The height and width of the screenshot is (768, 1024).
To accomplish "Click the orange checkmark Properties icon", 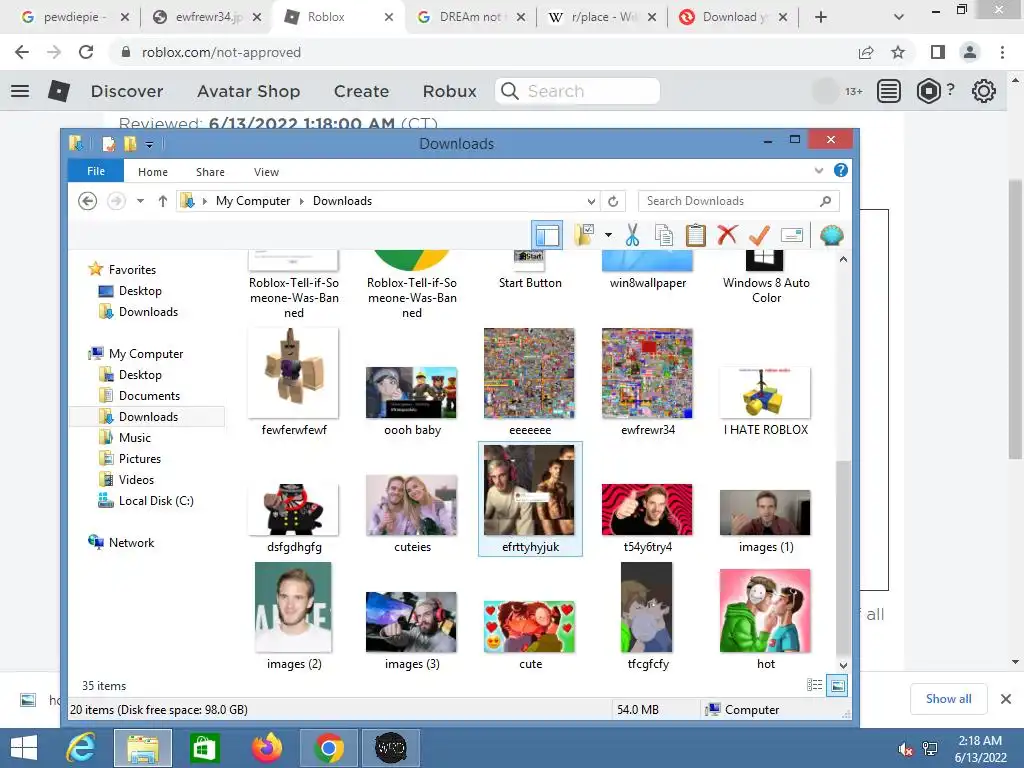I will coord(759,235).
